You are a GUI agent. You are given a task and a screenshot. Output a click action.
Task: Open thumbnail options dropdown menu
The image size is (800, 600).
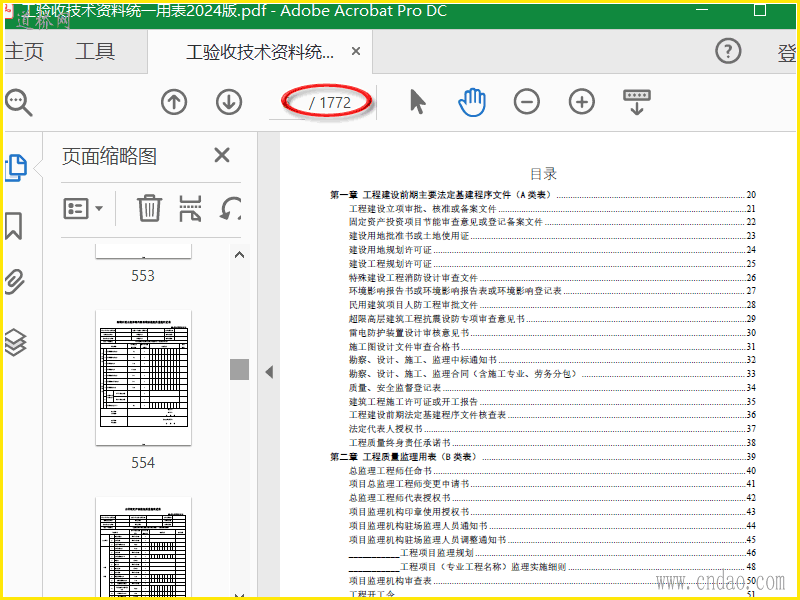(83, 208)
